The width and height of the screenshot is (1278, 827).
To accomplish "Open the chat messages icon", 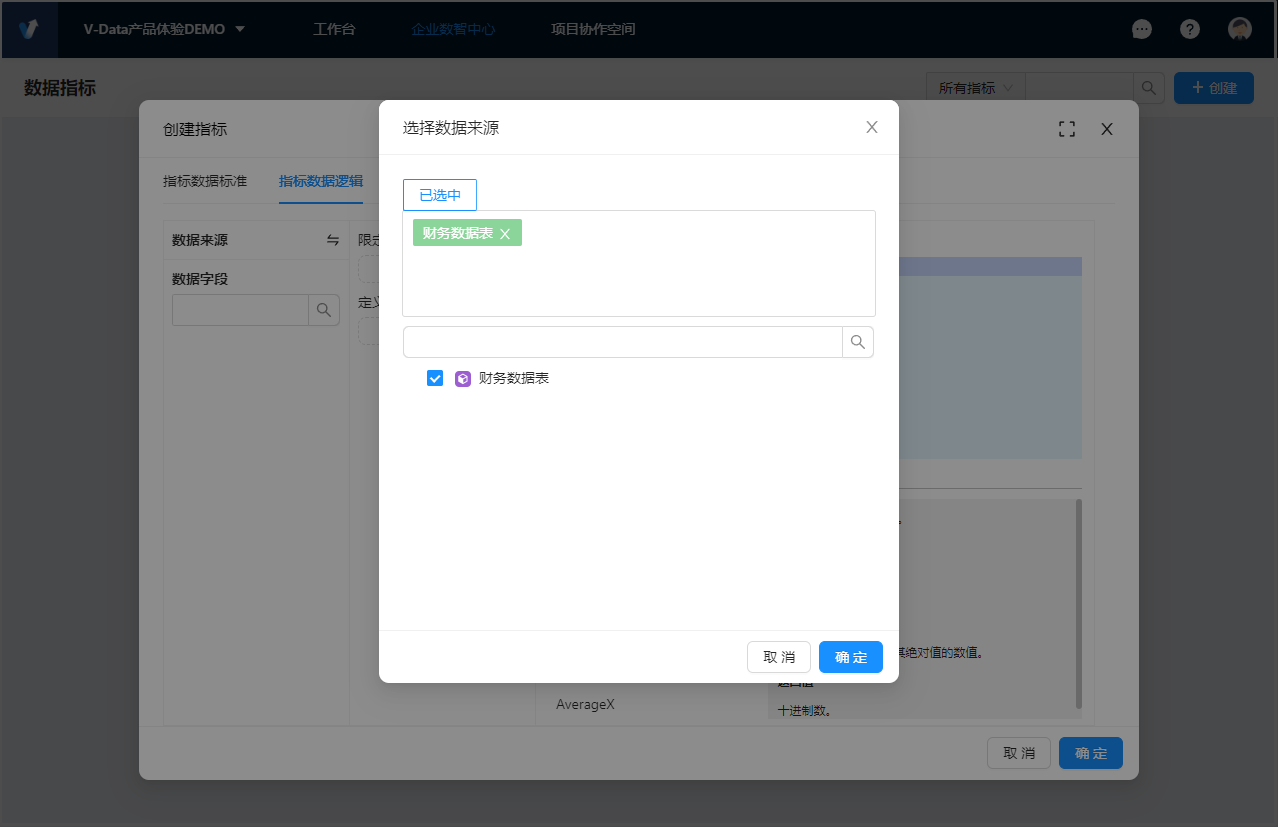I will click(1141, 29).
